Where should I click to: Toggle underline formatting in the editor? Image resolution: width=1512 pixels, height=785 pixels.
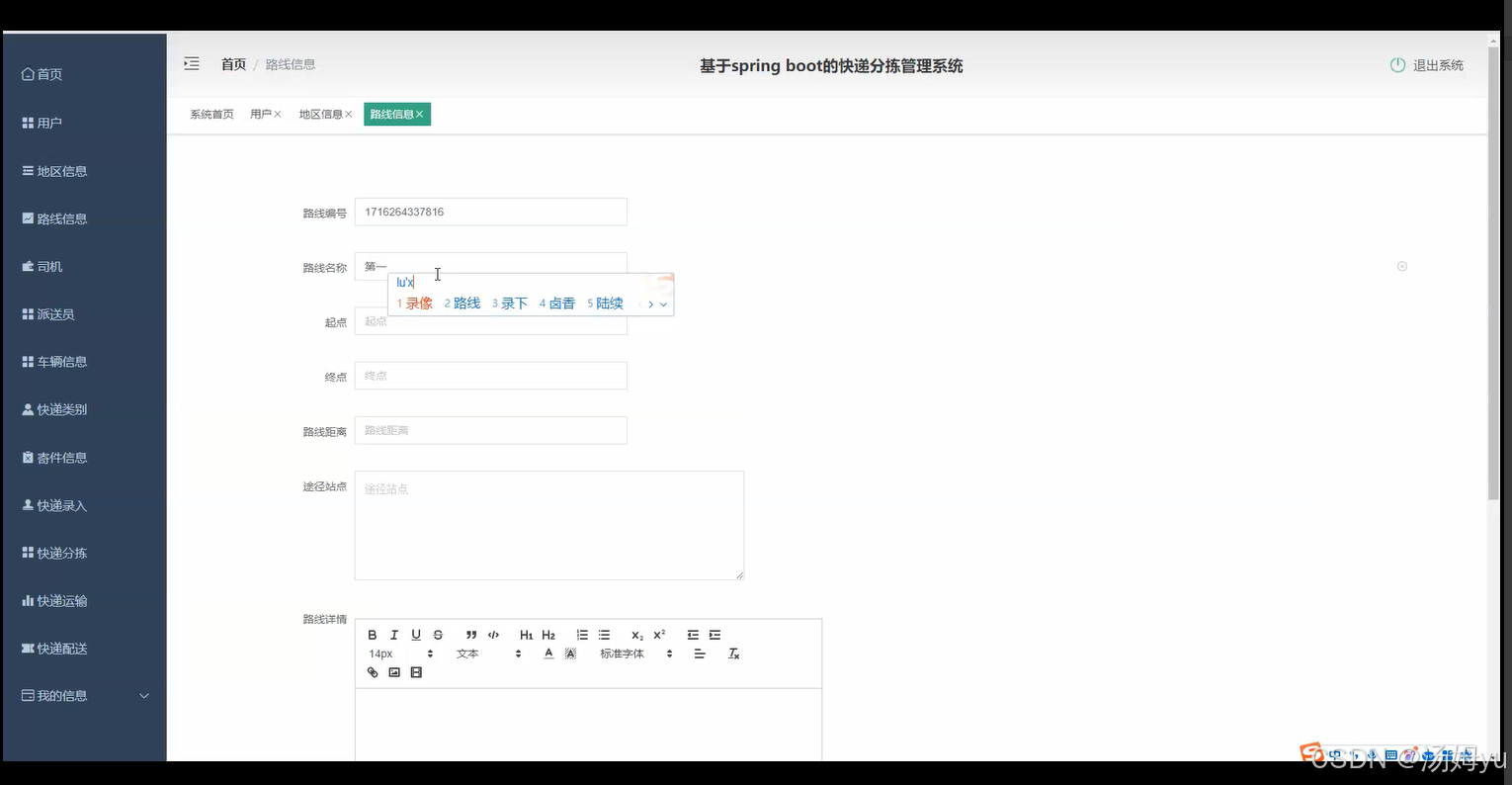(x=416, y=635)
